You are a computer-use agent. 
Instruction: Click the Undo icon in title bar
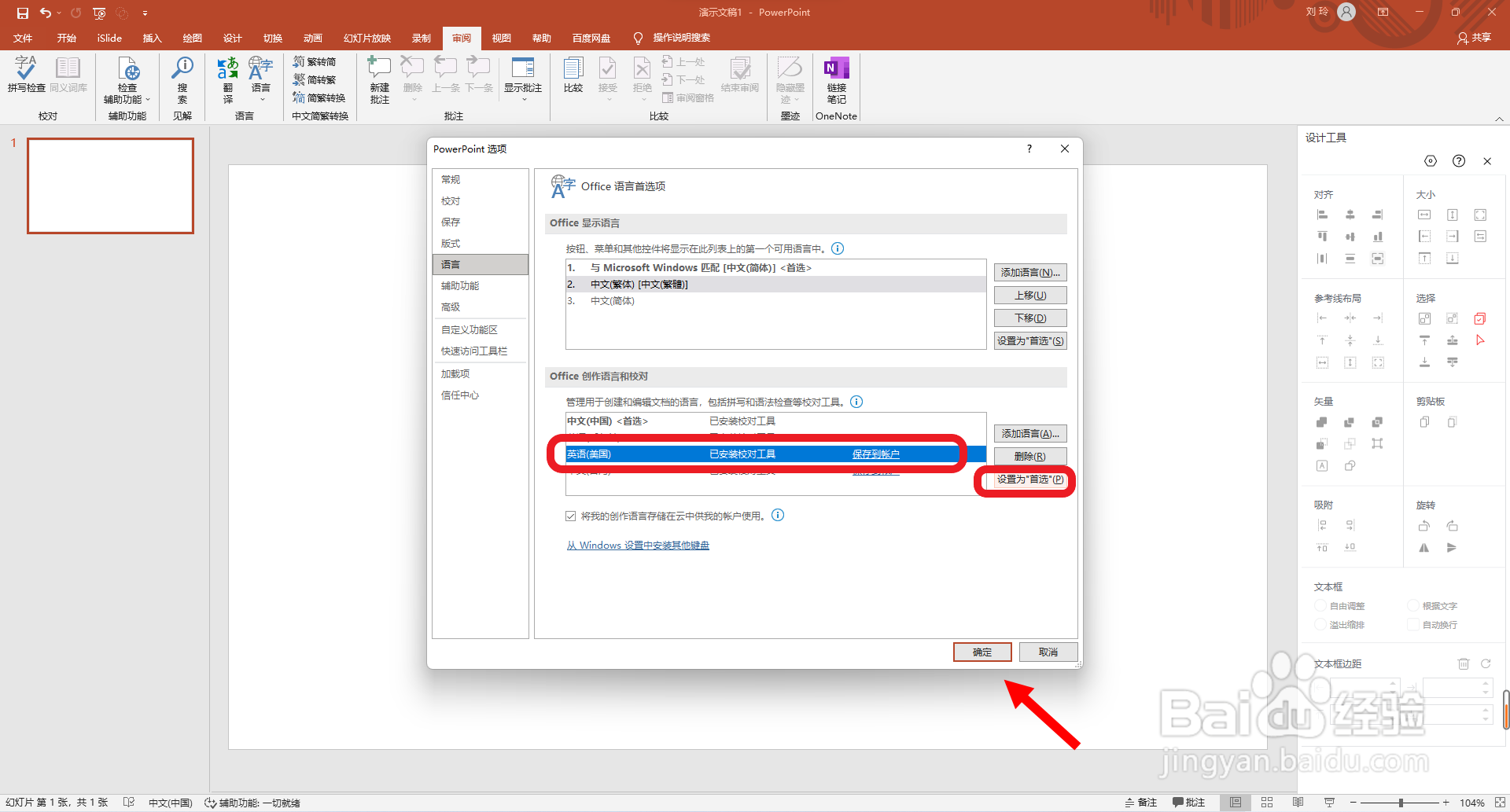point(46,13)
